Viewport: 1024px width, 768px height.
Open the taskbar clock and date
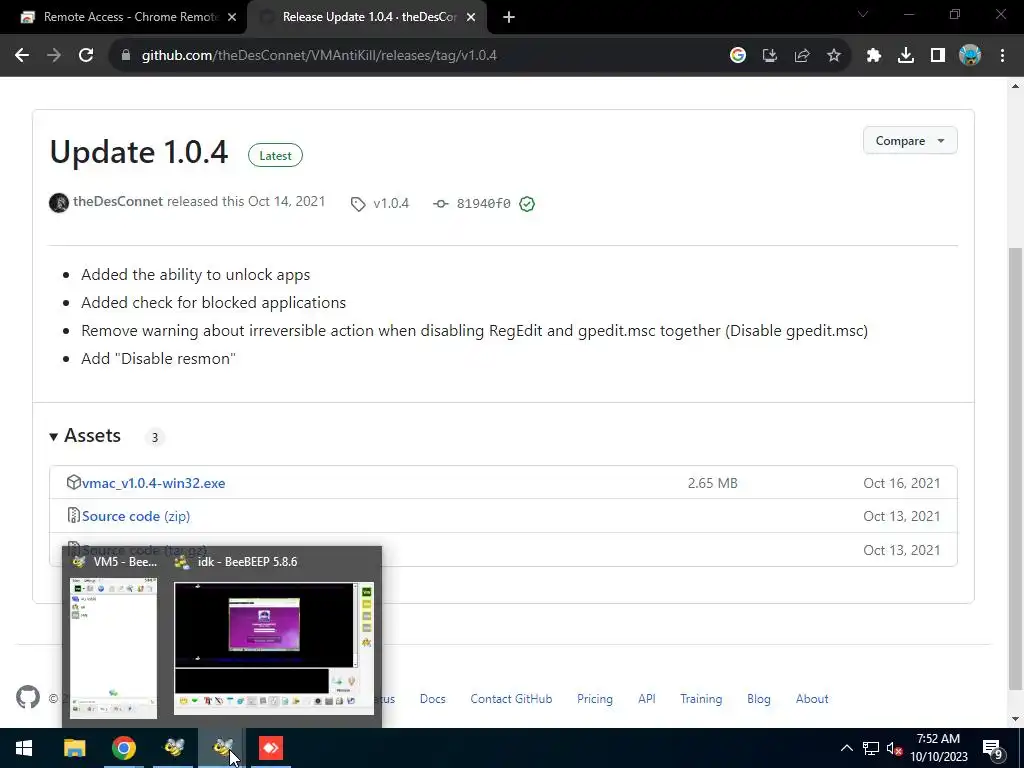click(x=938, y=748)
